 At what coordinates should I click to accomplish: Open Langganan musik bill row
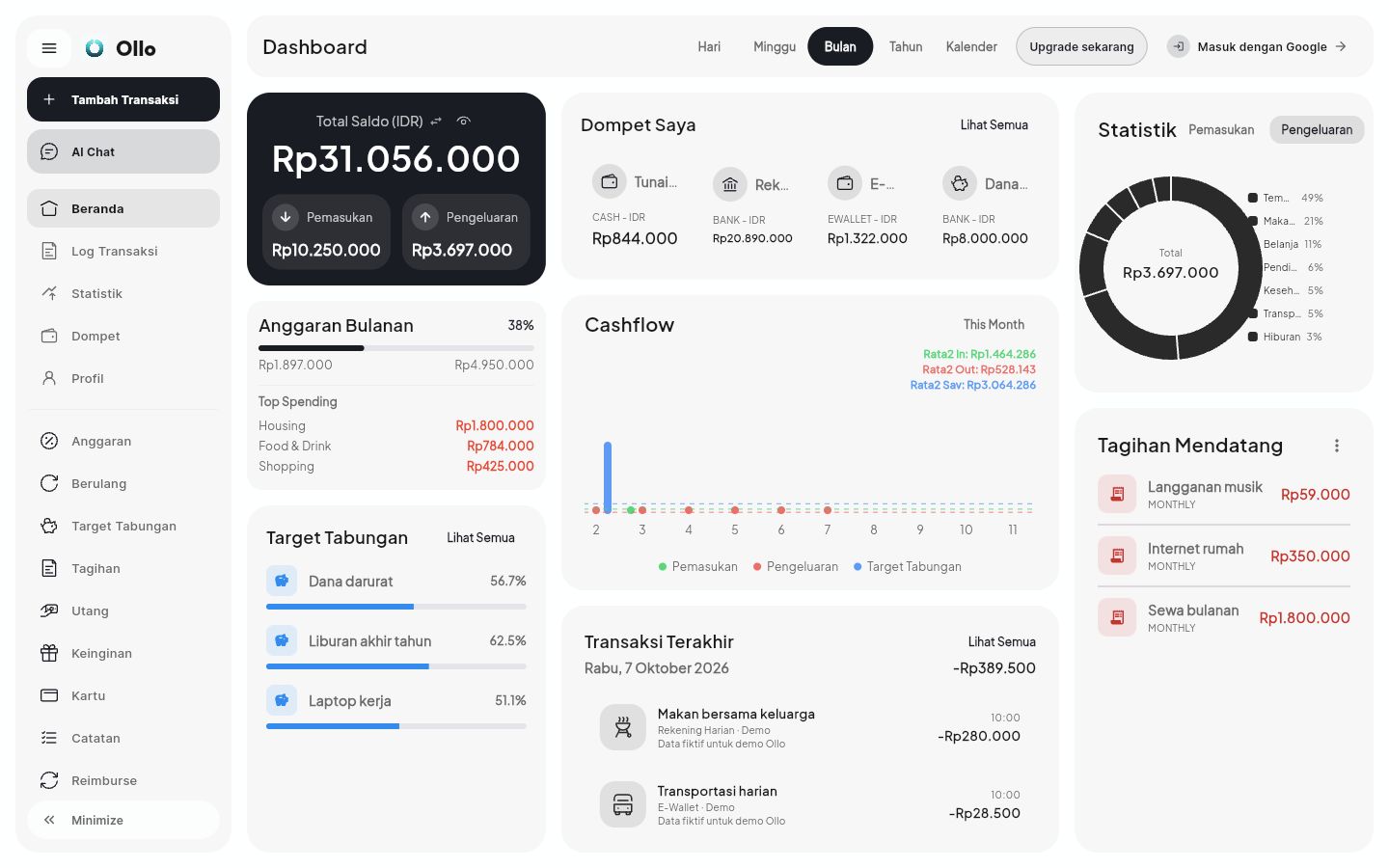tap(1224, 495)
